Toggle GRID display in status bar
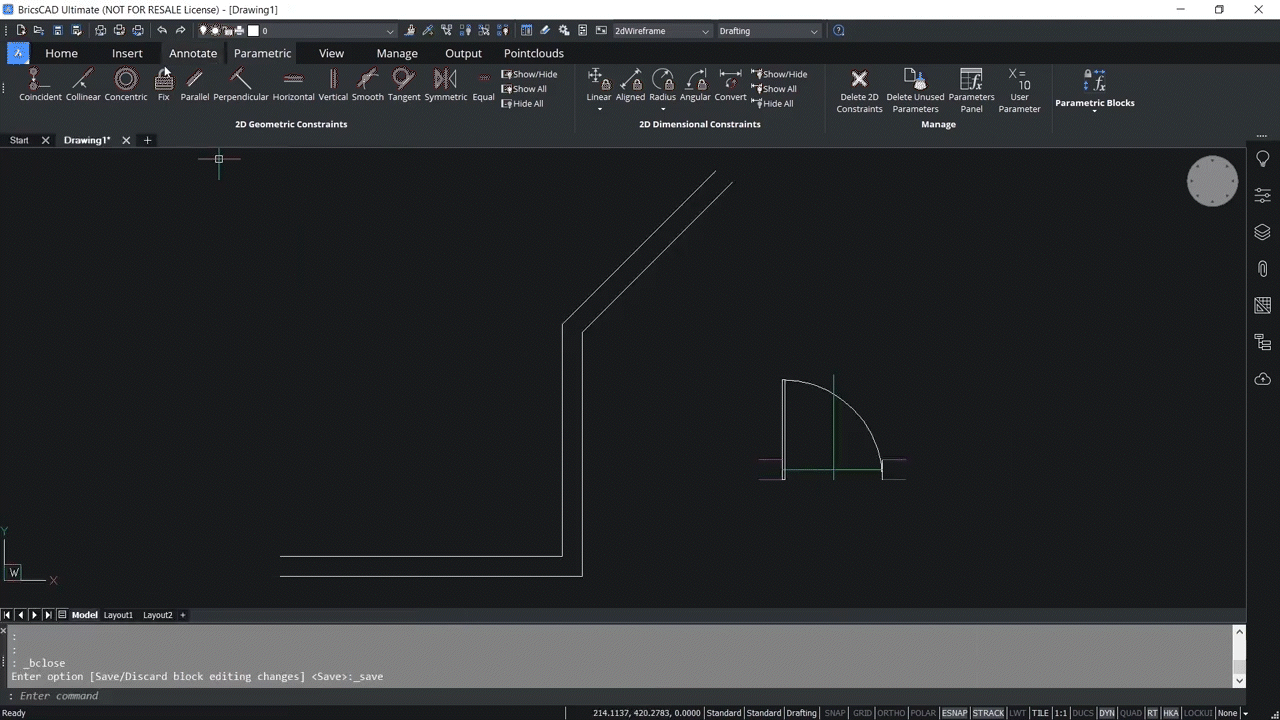This screenshot has width=1280, height=720. coord(862,713)
